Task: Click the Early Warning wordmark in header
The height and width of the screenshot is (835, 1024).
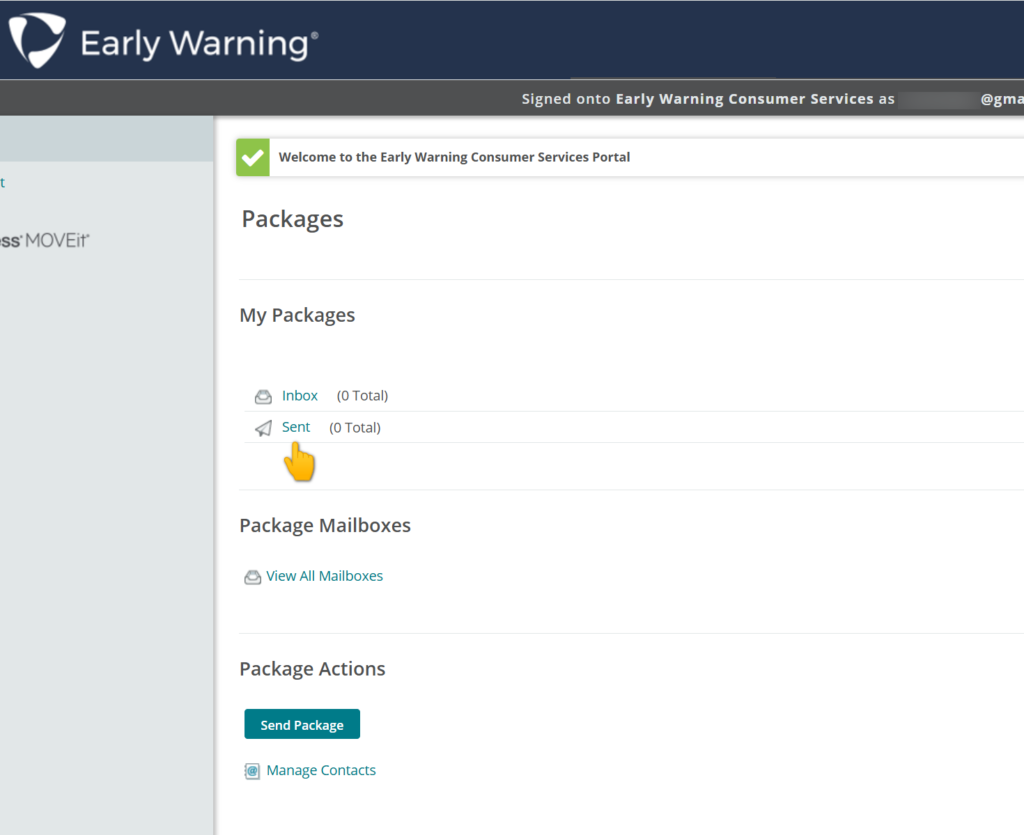Action: pyautogui.click(x=199, y=44)
